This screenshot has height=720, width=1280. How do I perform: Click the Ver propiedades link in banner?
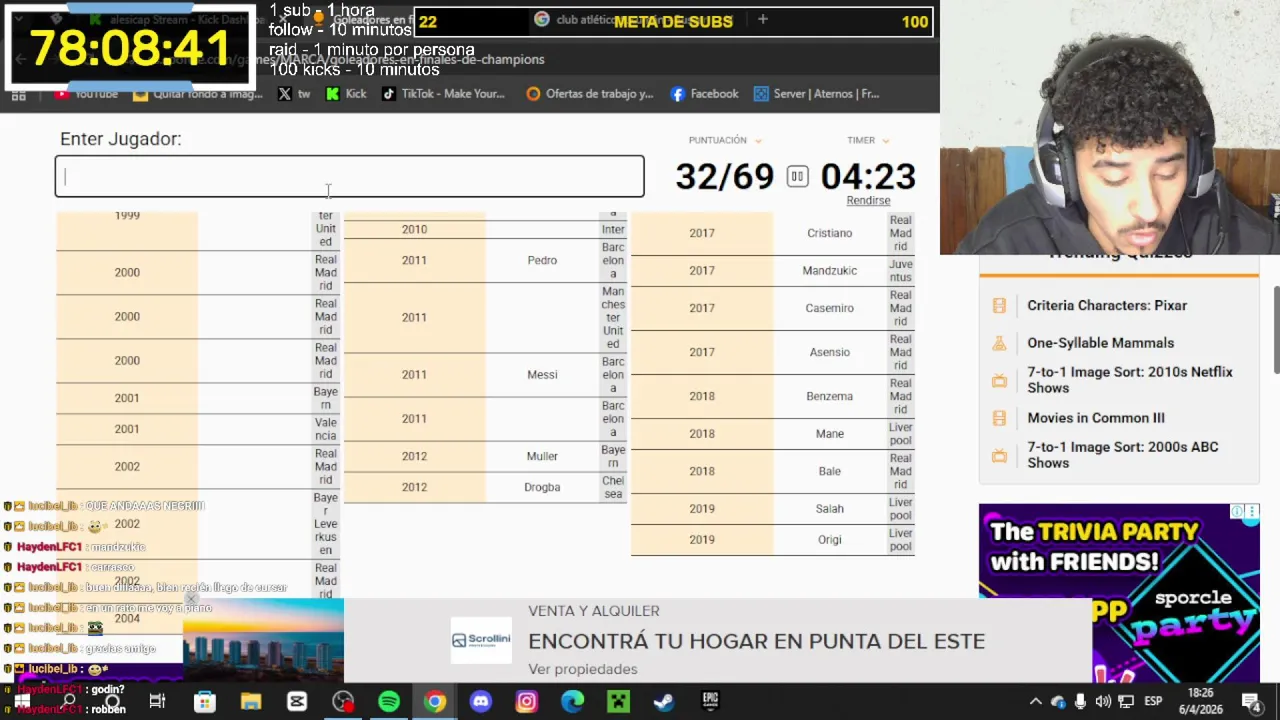582,669
